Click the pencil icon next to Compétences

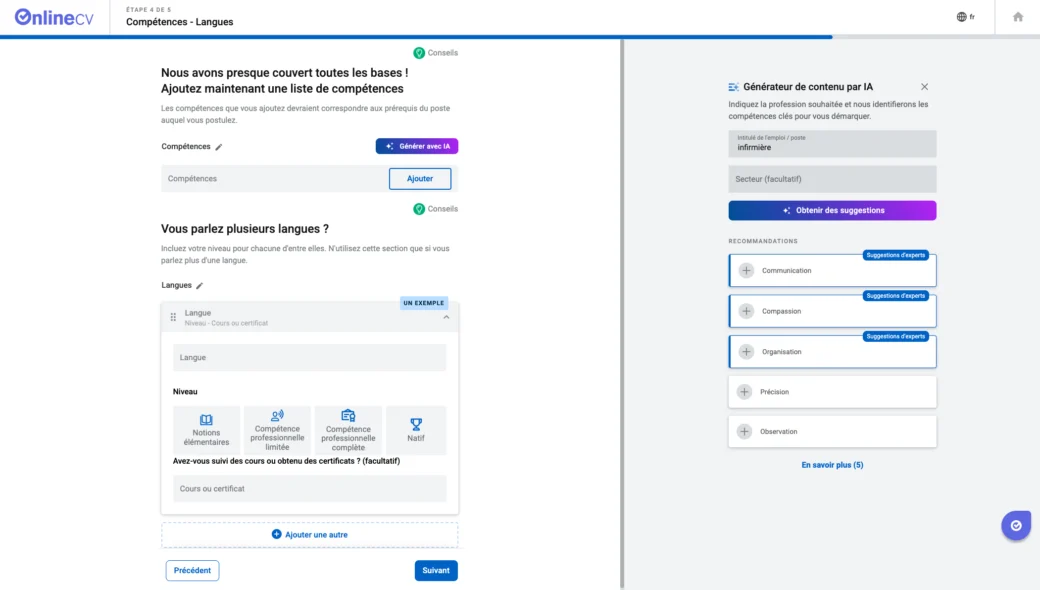click(219, 147)
